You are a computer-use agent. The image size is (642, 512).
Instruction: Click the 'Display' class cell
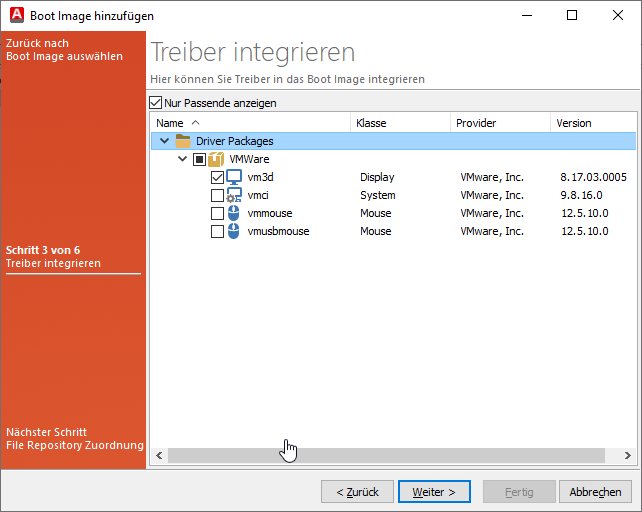click(377, 177)
